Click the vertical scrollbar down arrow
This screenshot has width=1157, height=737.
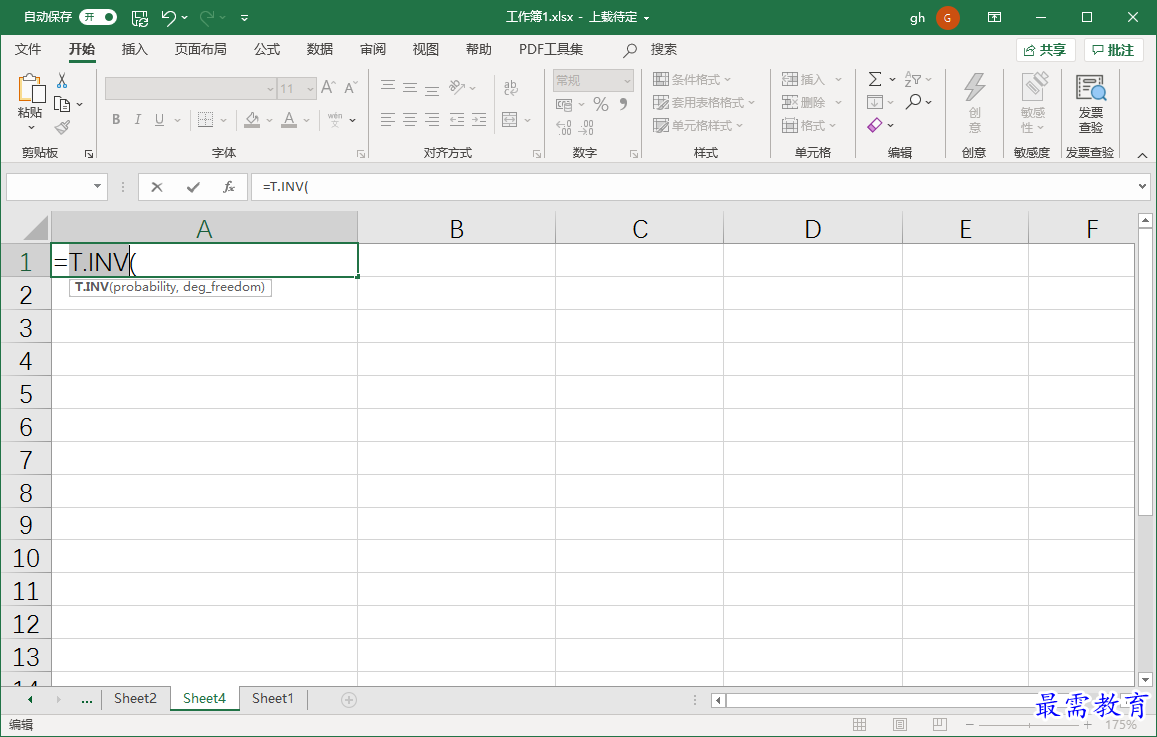(x=1145, y=679)
